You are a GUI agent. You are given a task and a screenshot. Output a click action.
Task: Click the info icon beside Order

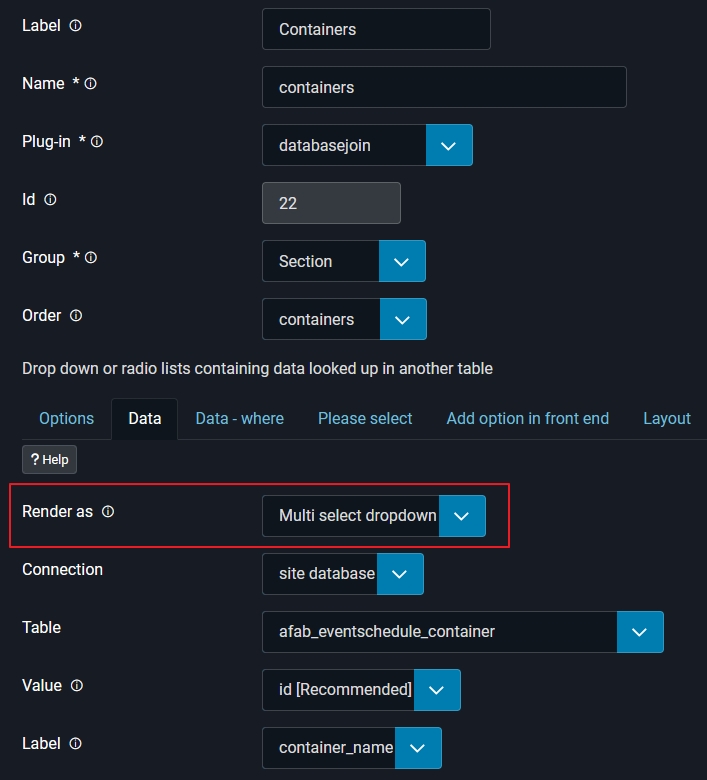[x=76, y=316]
